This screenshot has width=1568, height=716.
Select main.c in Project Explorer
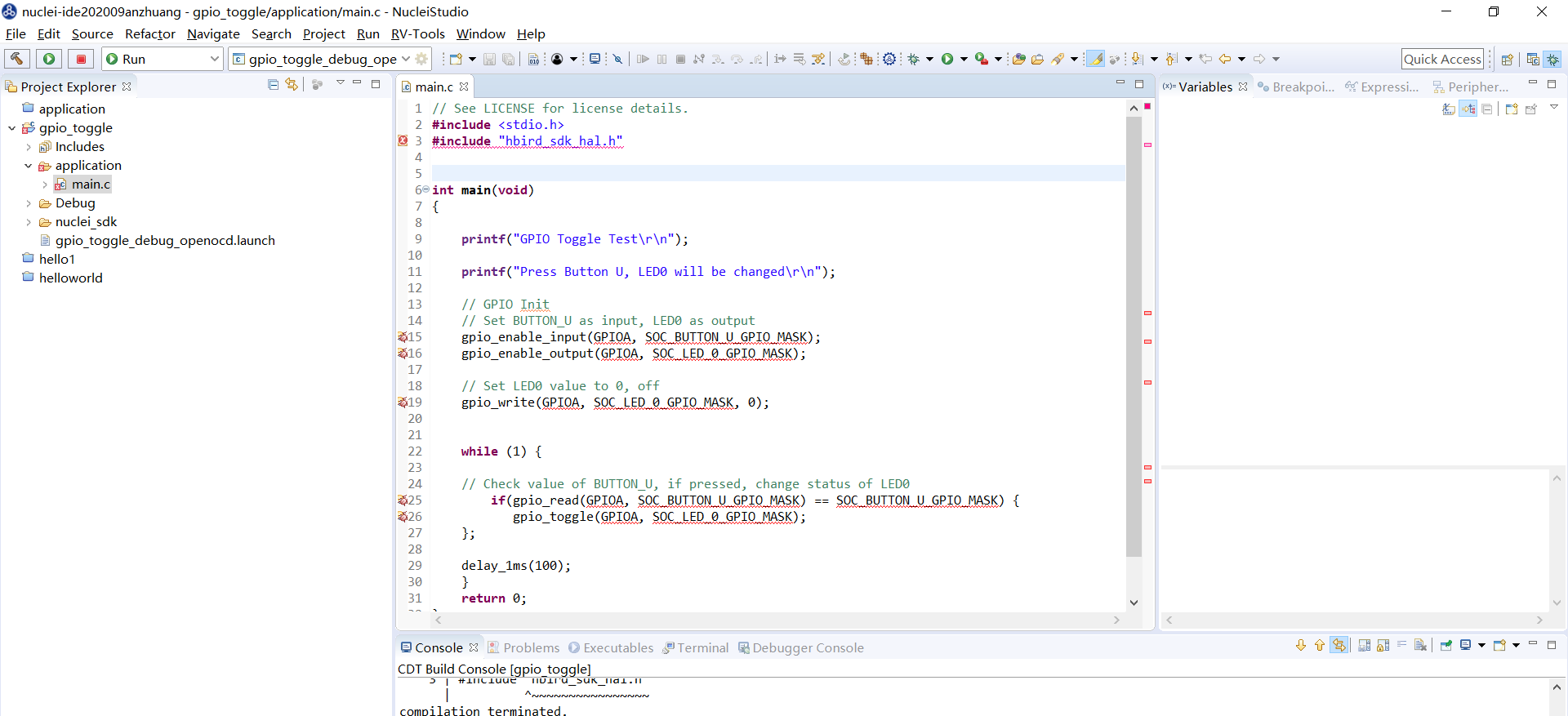pyautogui.click(x=91, y=185)
